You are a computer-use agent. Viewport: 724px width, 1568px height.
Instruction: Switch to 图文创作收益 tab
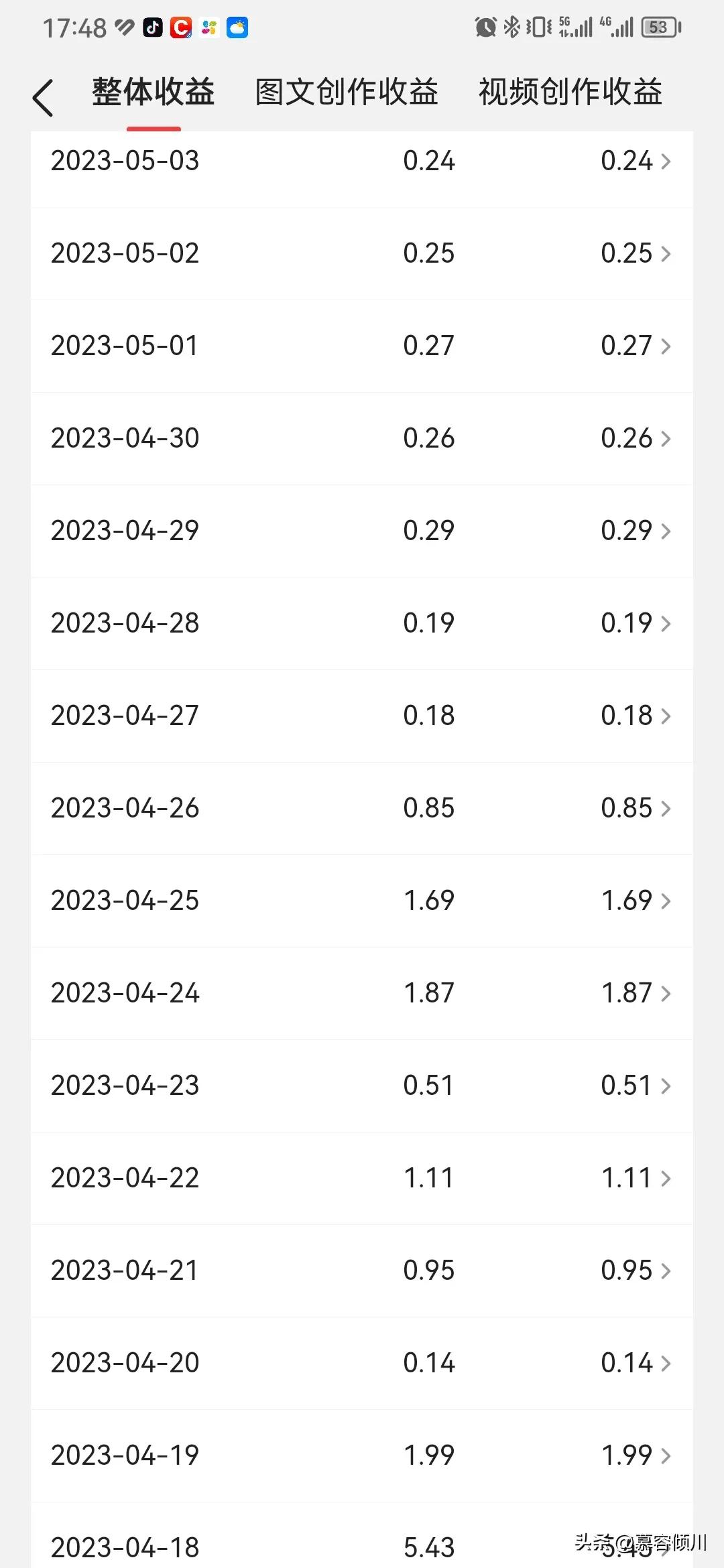[347, 92]
